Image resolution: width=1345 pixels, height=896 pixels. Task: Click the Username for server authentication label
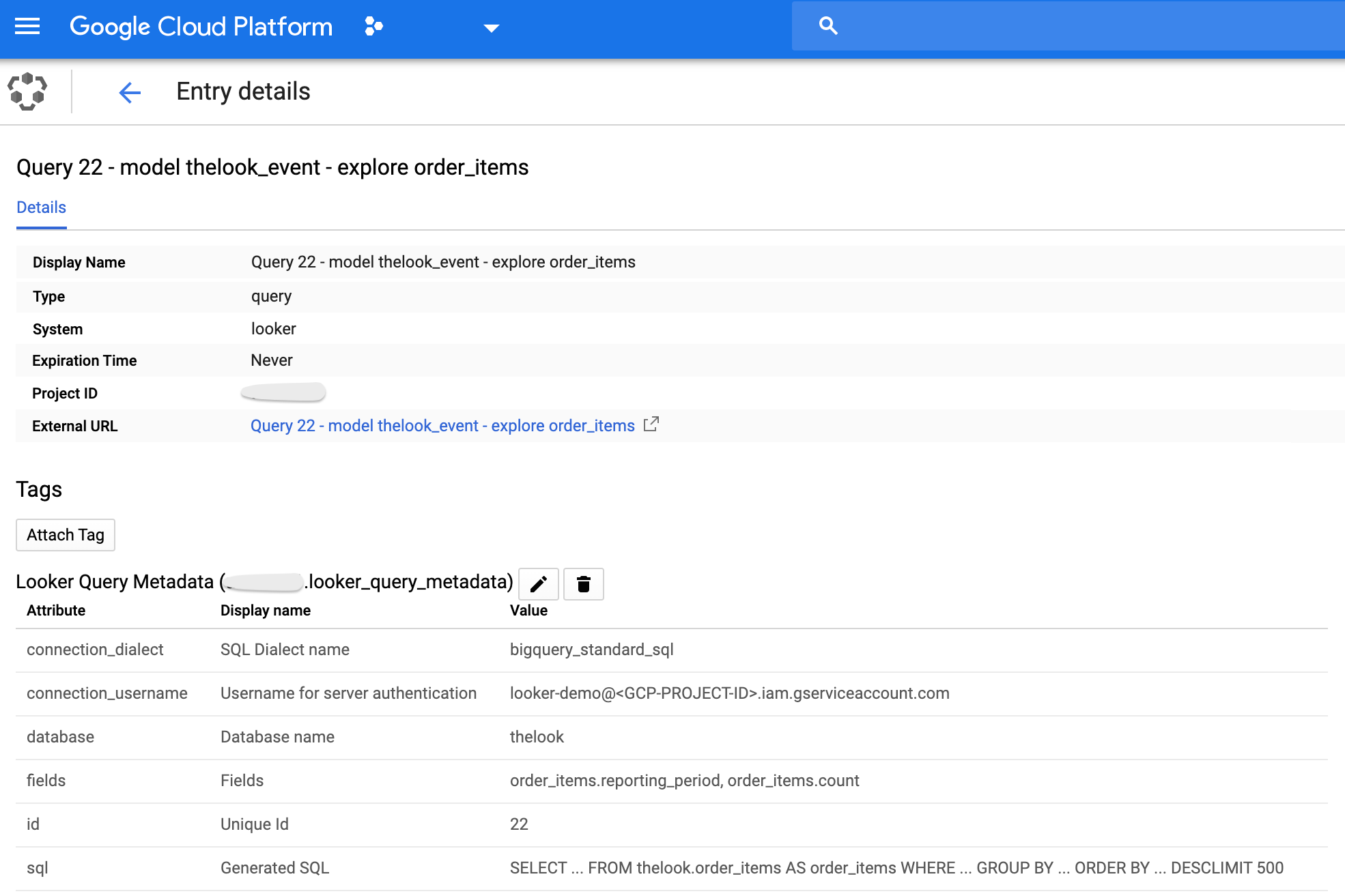click(348, 693)
